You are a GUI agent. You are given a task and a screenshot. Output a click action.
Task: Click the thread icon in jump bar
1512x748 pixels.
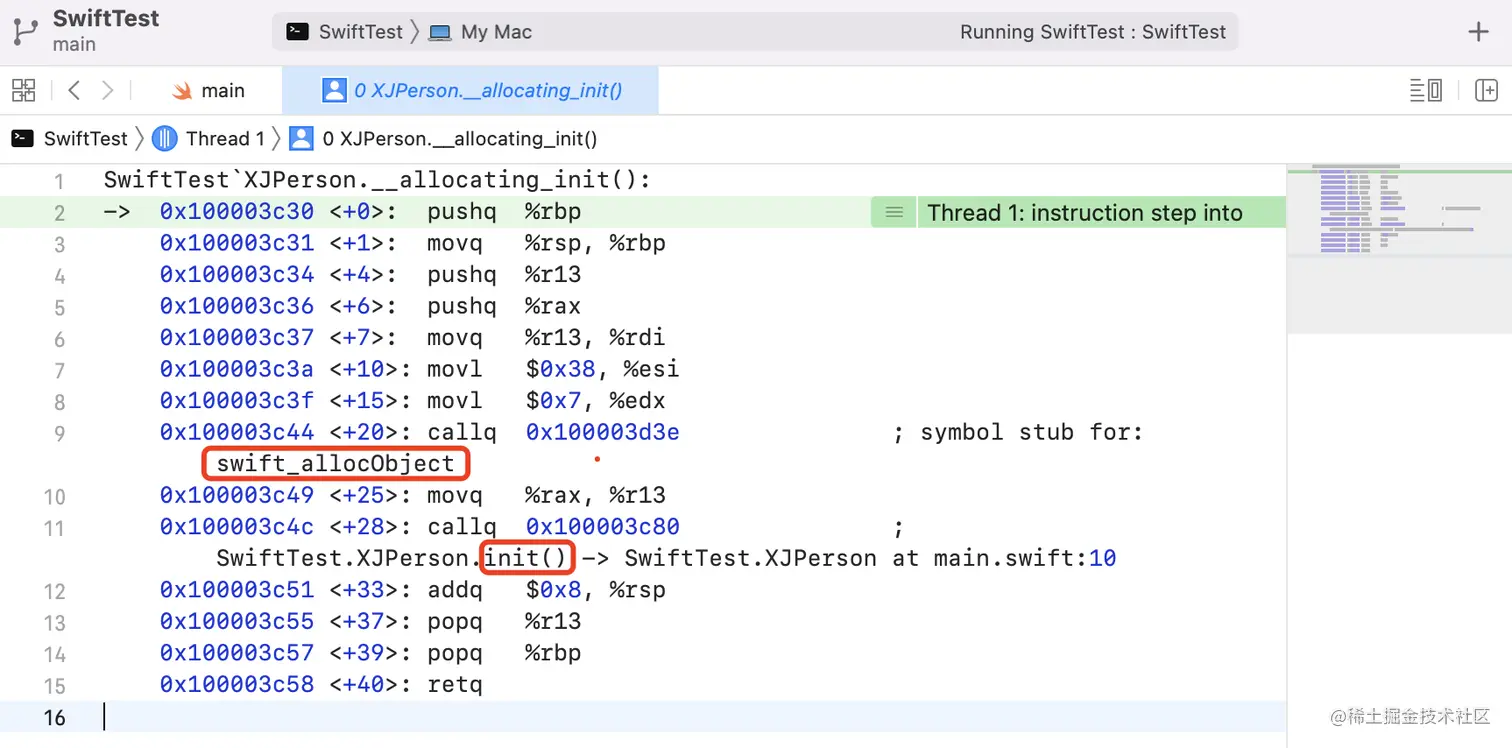[x=165, y=139]
